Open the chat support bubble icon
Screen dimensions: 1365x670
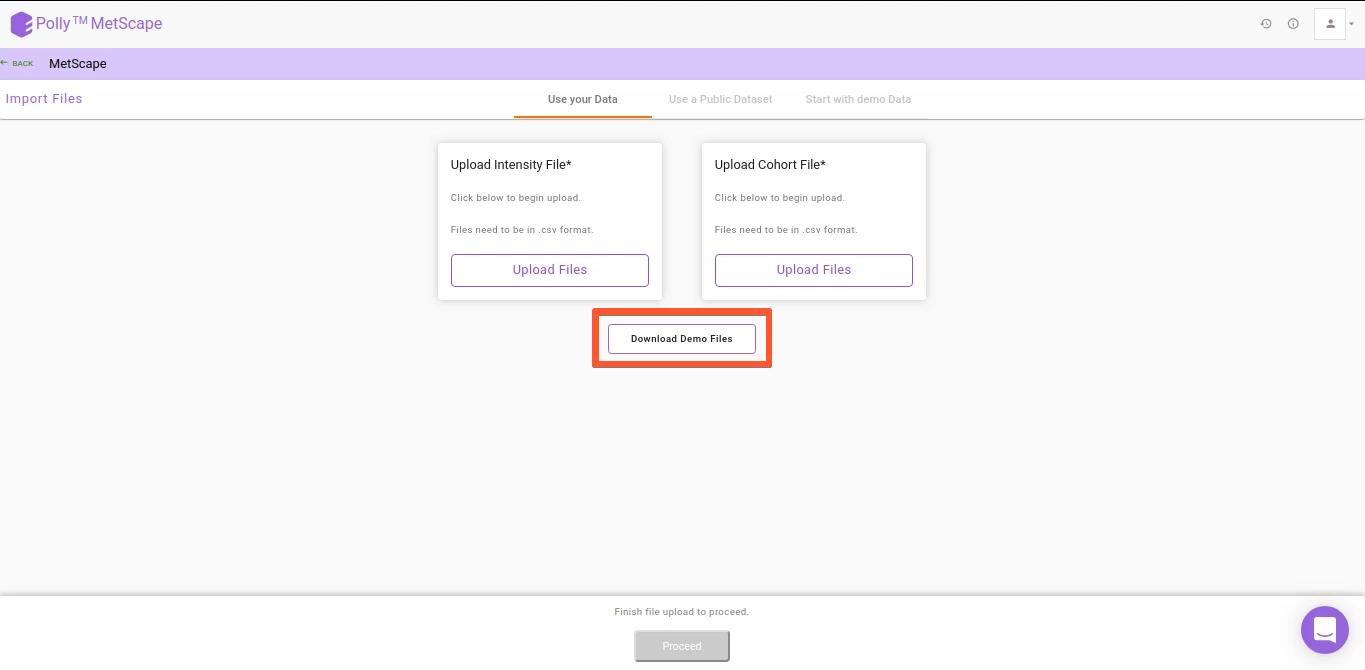pyautogui.click(x=1325, y=630)
